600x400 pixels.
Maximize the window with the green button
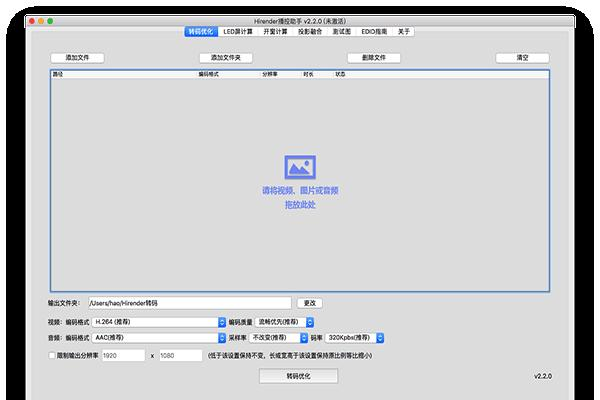(50, 21)
